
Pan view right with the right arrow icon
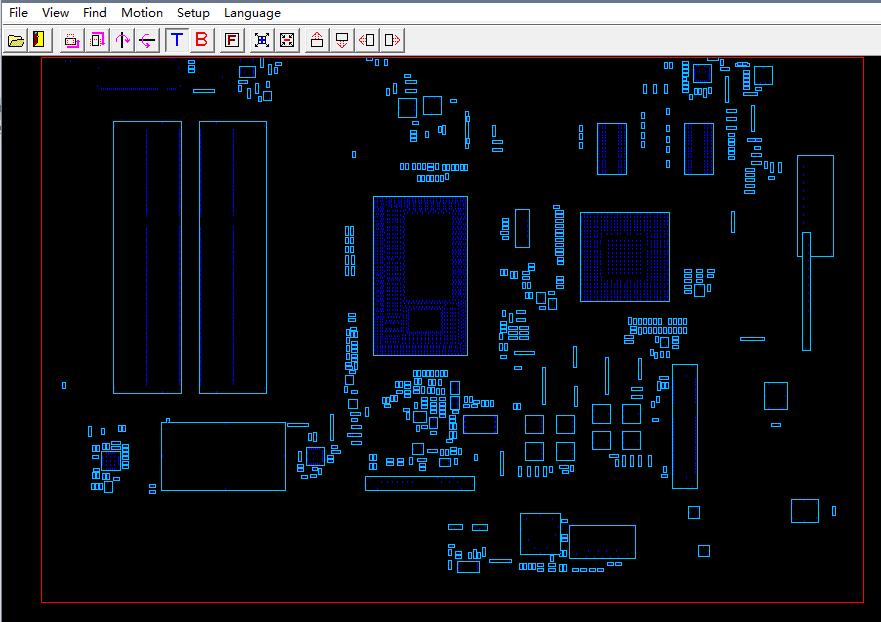[x=392, y=40]
